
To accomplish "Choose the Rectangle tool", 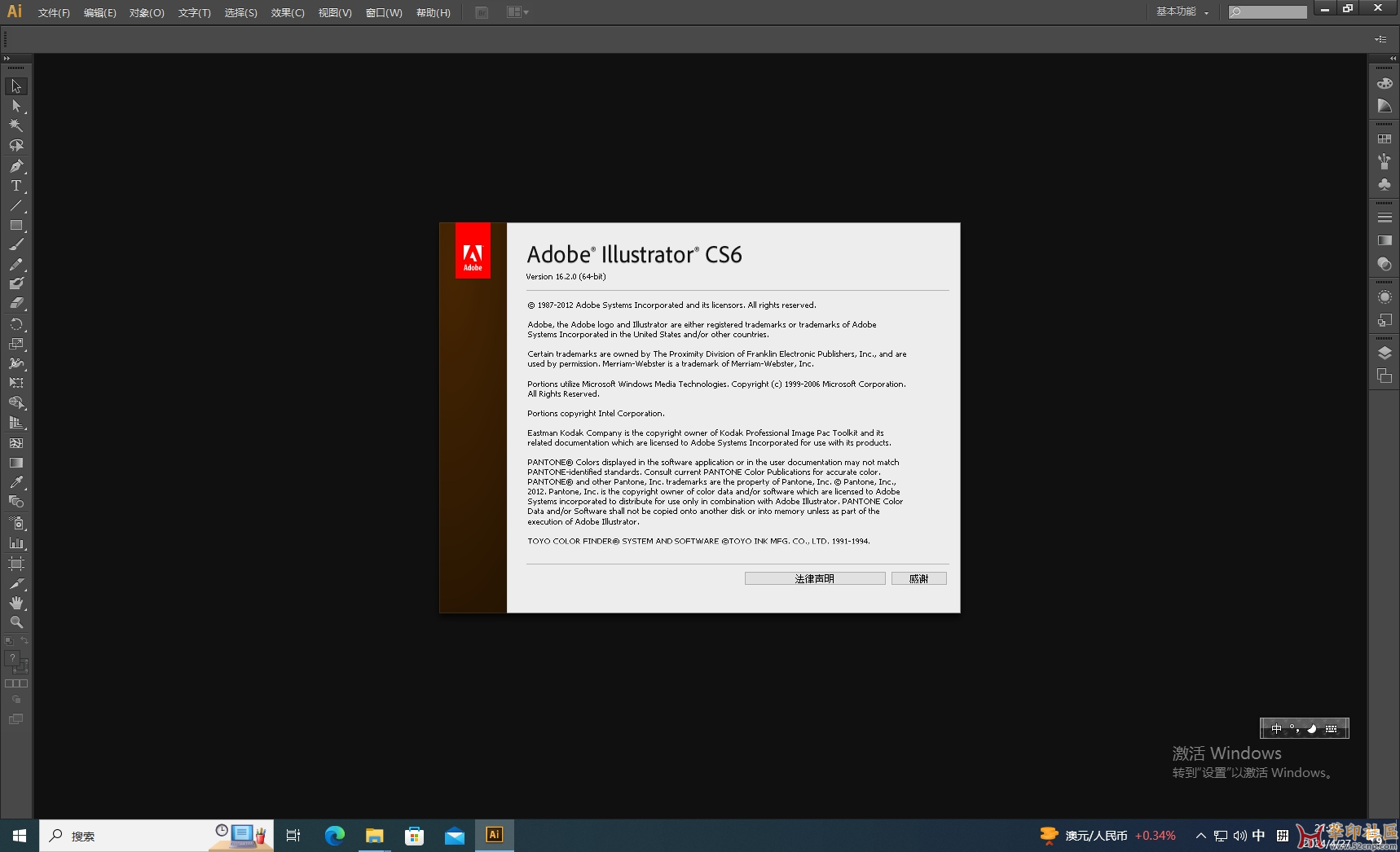I will pos(16,225).
